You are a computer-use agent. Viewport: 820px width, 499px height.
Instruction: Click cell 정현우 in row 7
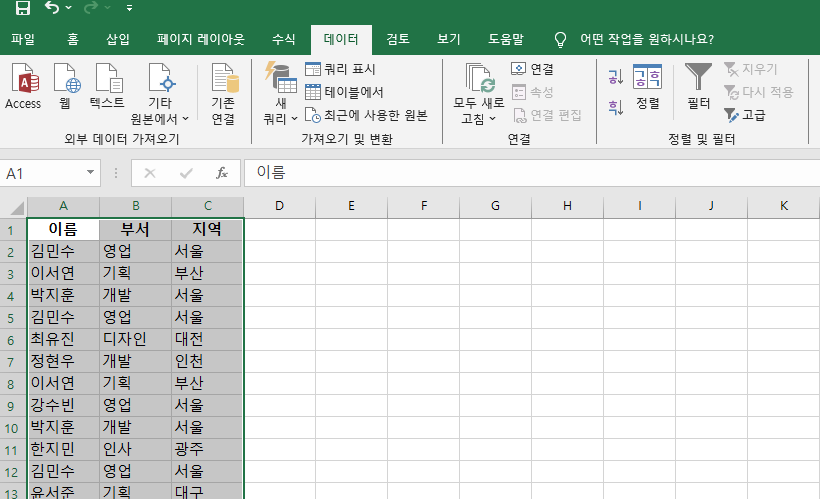pyautogui.click(x=63, y=361)
